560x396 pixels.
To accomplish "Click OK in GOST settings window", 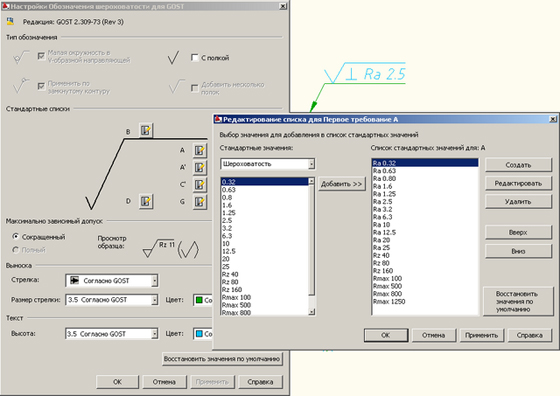I will (x=118, y=382).
